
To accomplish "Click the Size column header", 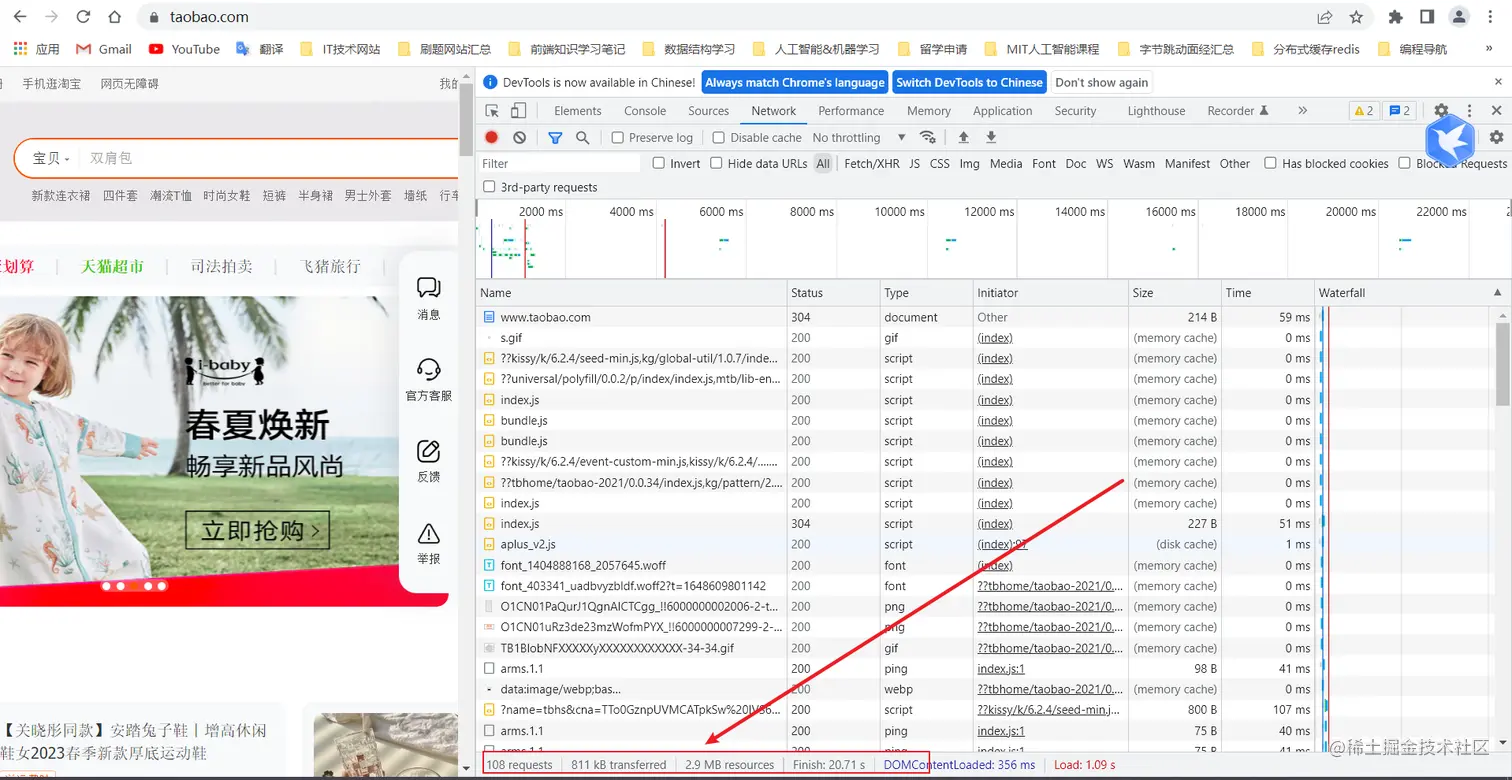I will pyautogui.click(x=1175, y=293).
